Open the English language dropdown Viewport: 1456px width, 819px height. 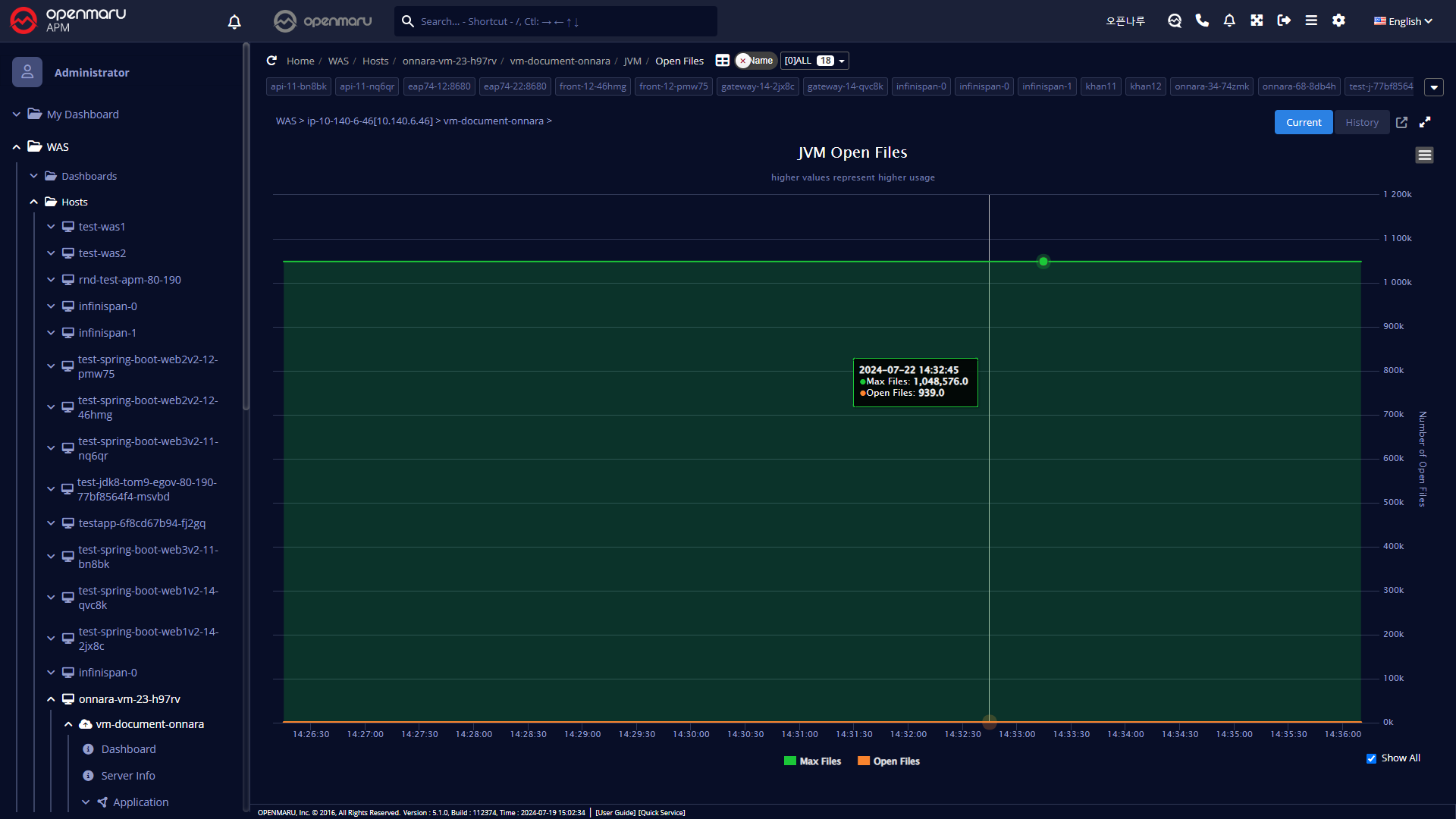[1403, 21]
